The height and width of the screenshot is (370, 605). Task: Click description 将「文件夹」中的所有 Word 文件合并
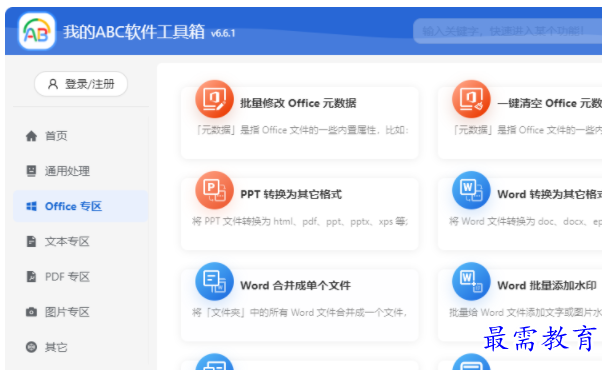tap(299, 313)
